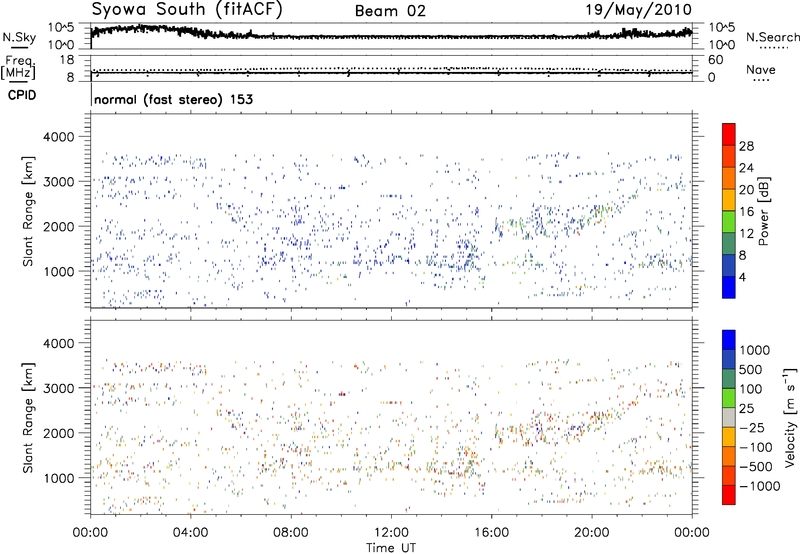Click the red -1000 velocity colorbar segment
The width and height of the screenshot is (800, 554).
pos(729,495)
